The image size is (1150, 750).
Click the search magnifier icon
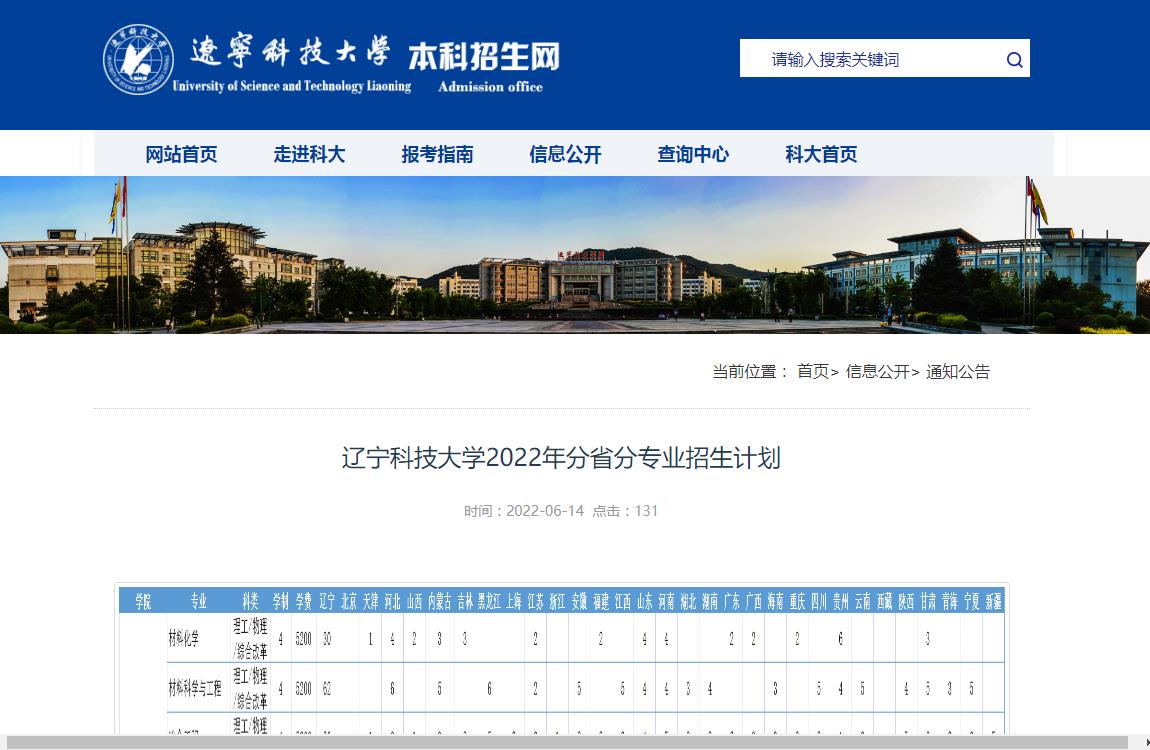[1014, 59]
